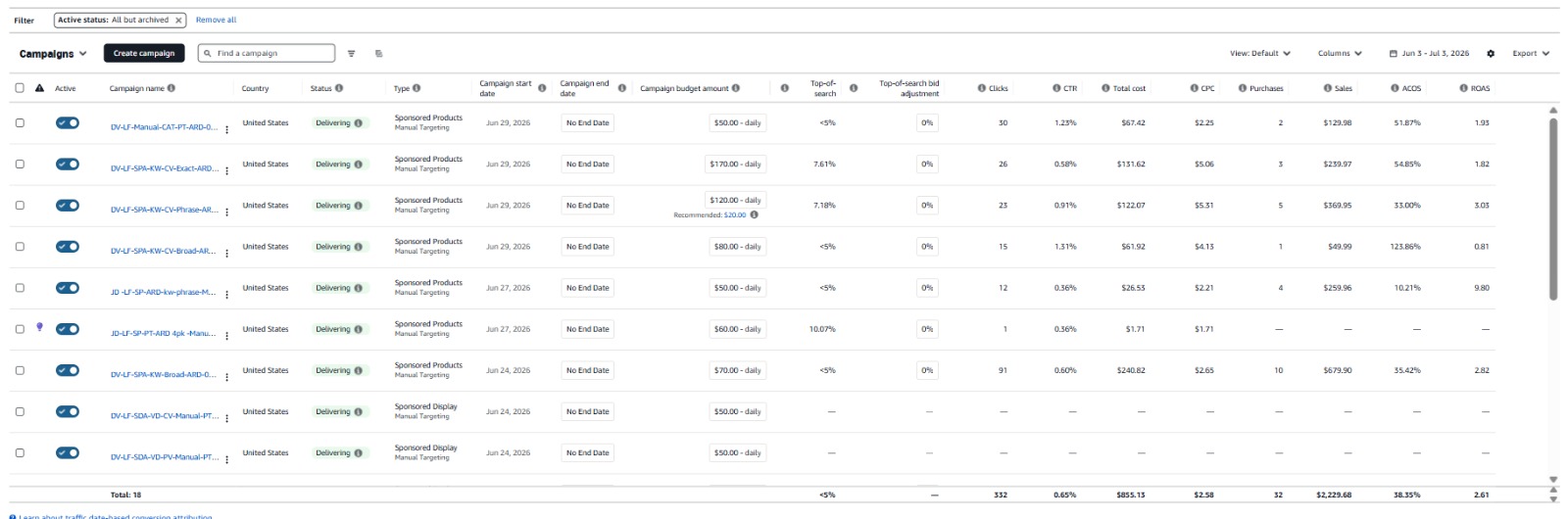Show info icon for Type column header
This screenshot has height=519, width=1568.
(416, 88)
